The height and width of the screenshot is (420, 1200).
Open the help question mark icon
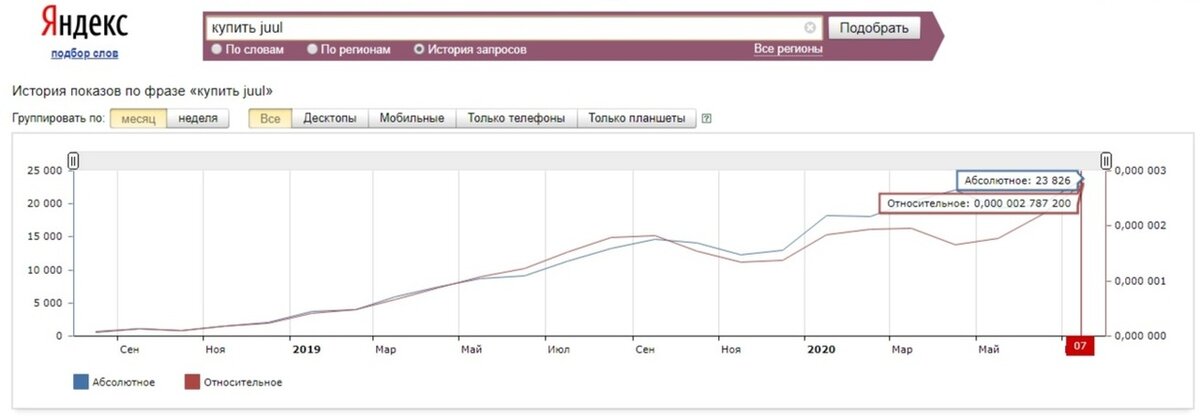pyautogui.click(x=707, y=119)
